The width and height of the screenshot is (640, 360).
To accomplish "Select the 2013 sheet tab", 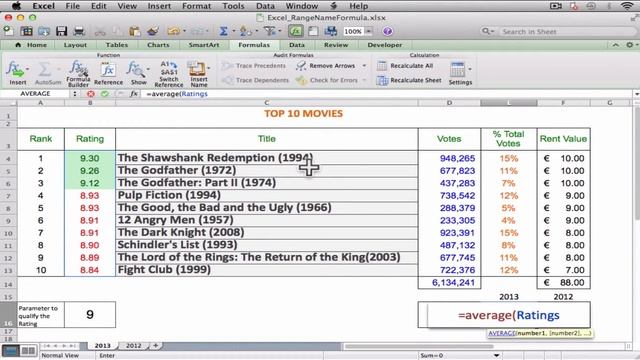I will click(102, 346).
